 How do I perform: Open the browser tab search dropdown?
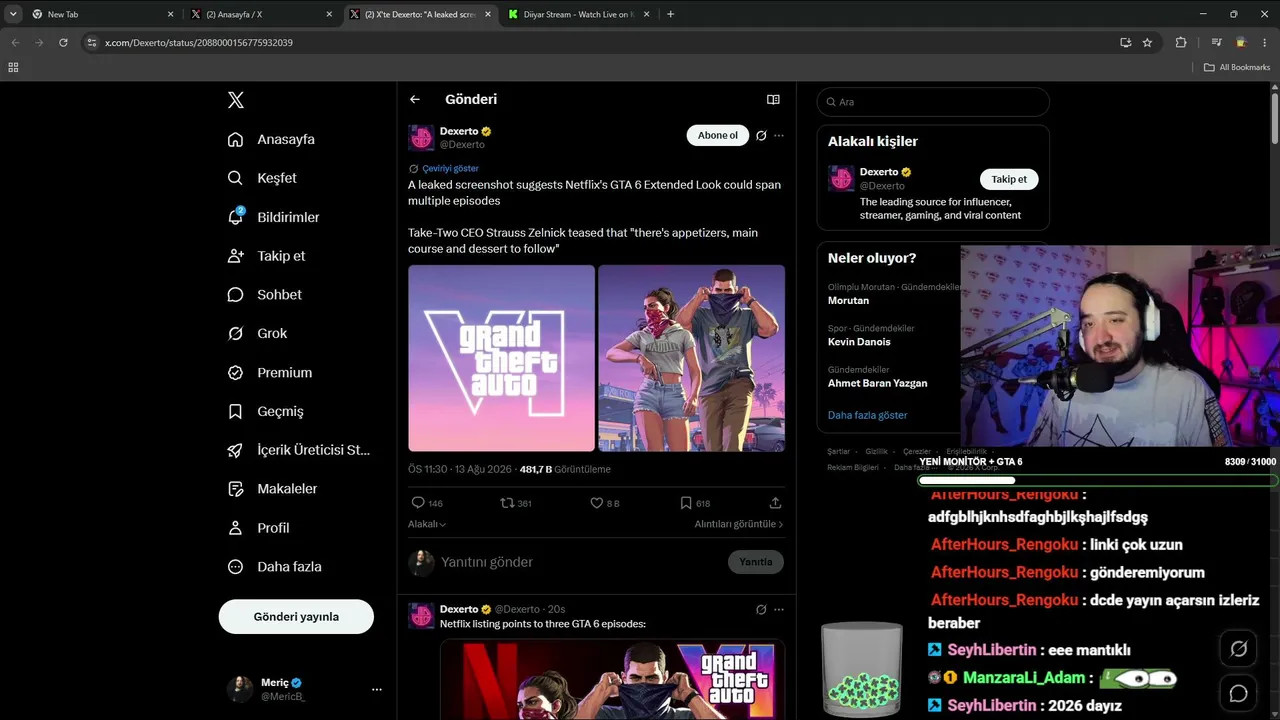coord(13,14)
